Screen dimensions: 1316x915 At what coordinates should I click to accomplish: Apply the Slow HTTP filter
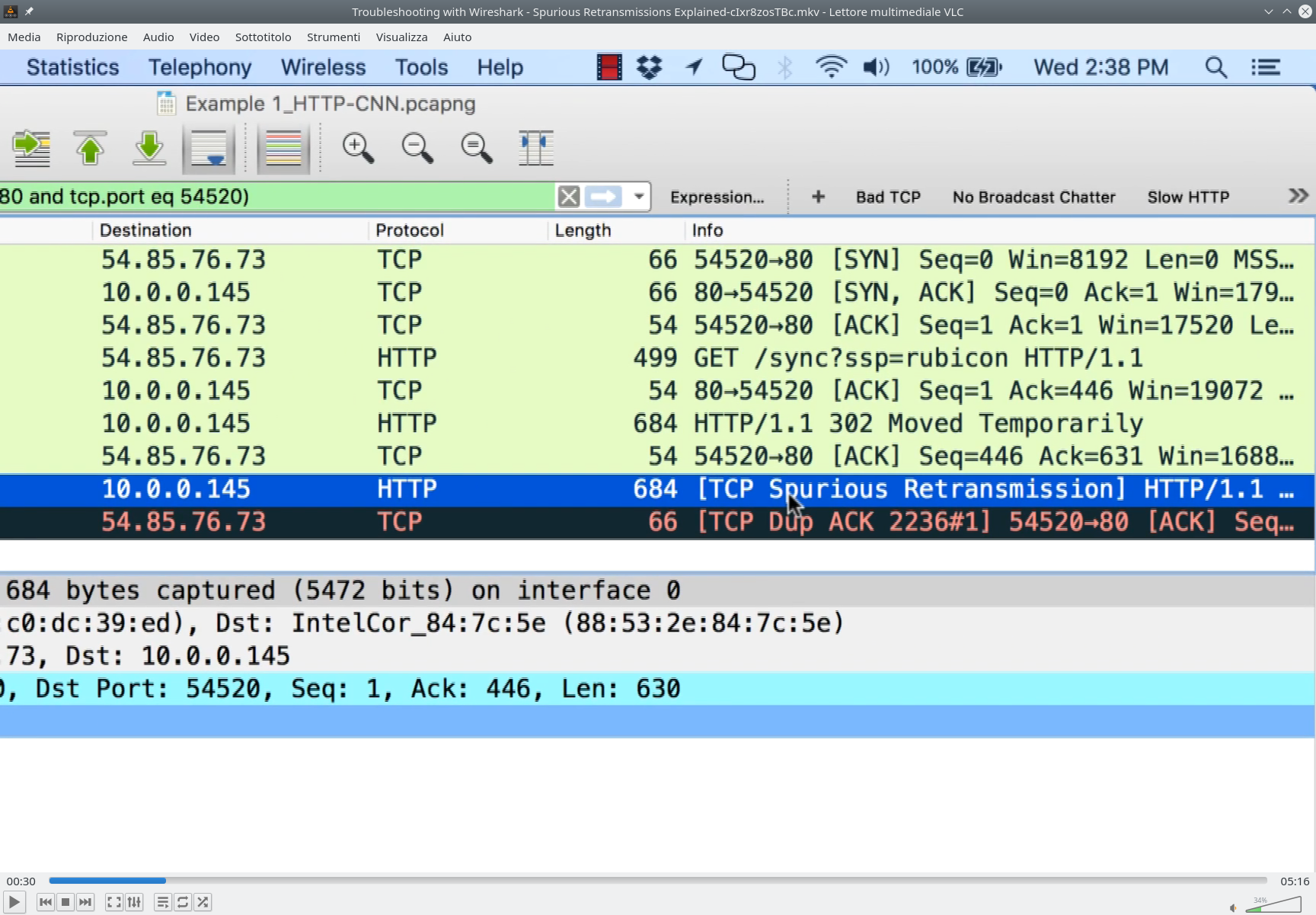coord(1188,197)
